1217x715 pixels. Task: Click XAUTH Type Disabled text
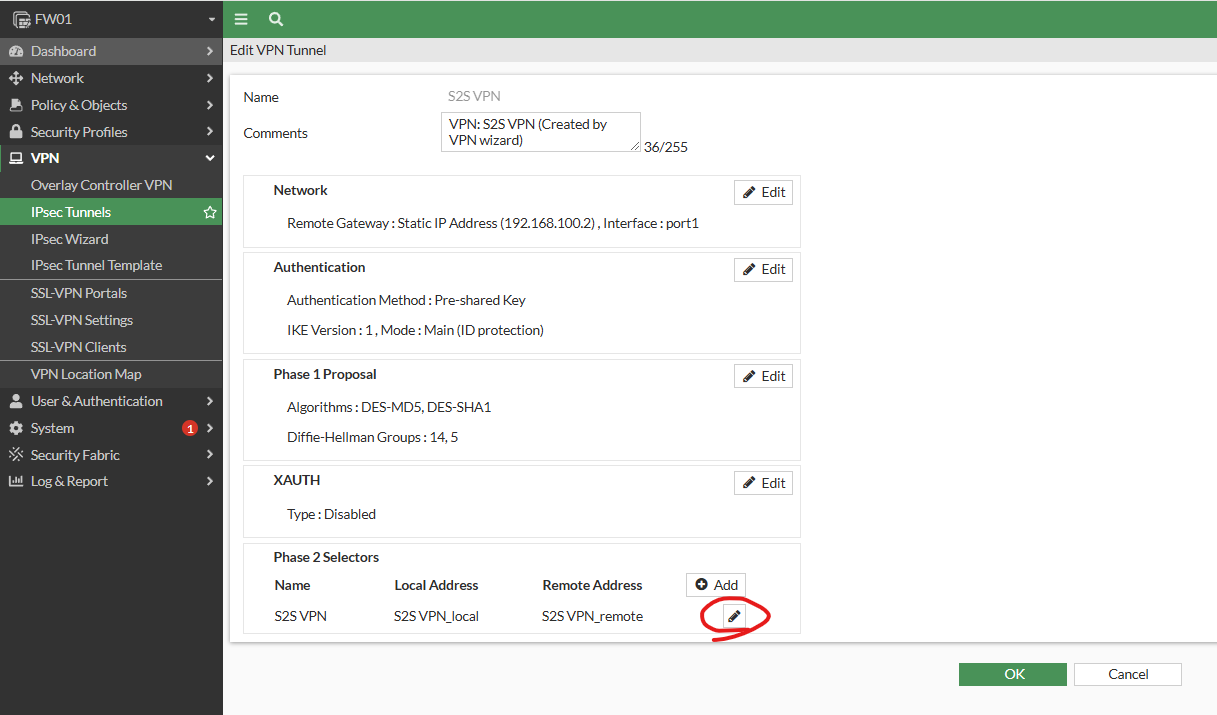[331, 514]
